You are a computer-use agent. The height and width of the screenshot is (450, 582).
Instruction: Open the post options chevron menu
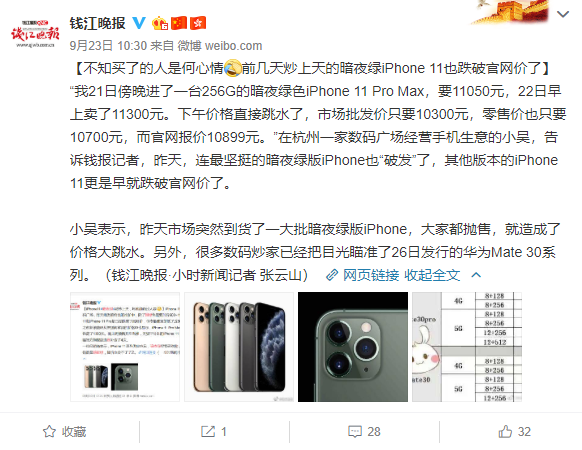click(x=563, y=14)
